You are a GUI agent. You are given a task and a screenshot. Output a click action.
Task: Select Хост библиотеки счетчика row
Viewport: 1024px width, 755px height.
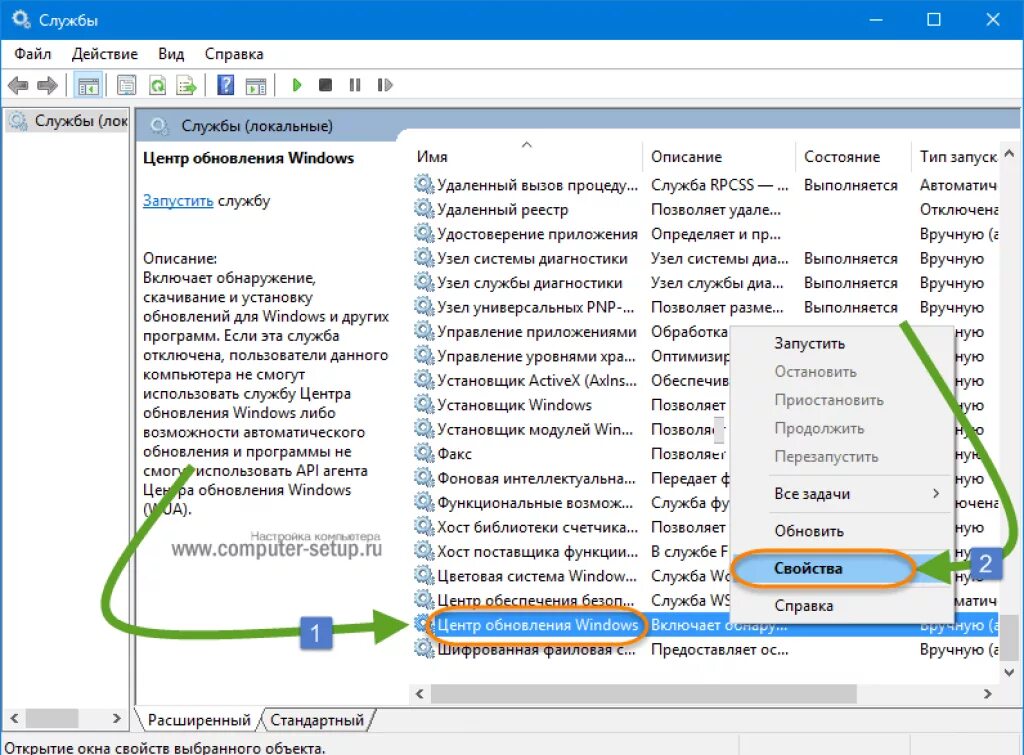coord(571,527)
